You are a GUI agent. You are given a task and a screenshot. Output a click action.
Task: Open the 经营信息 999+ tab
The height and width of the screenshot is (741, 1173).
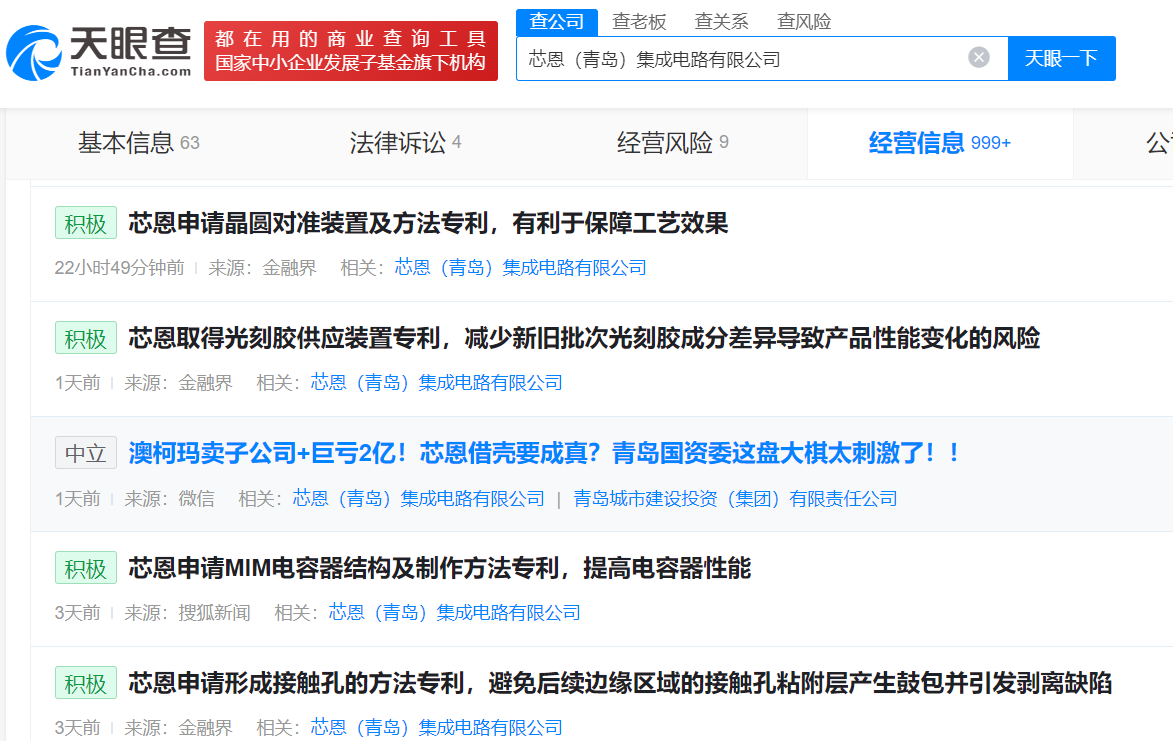point(940,143)
